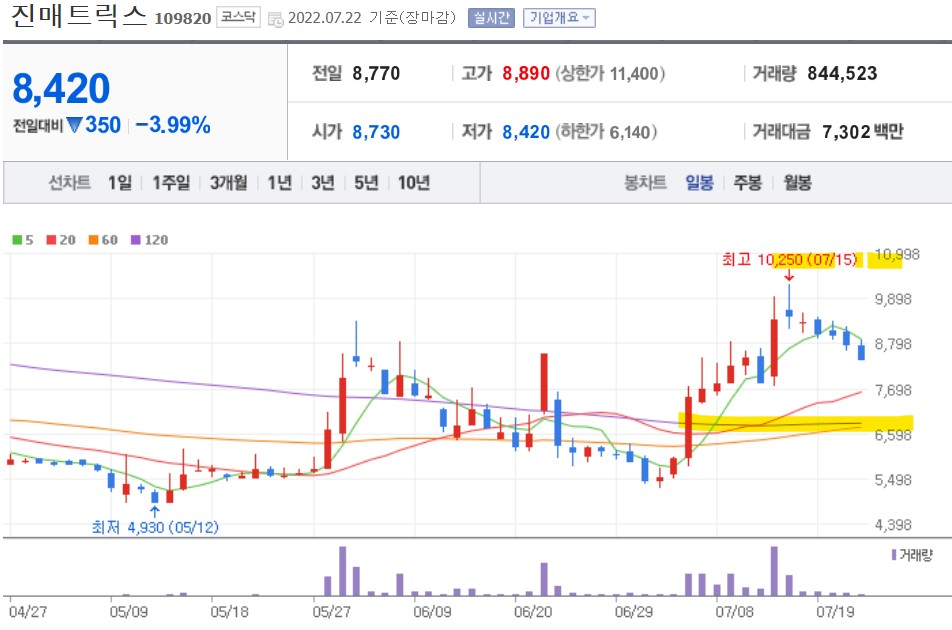This screenshot has height=630, width=952.
Task: Click the calendar icon before 2022.07.22
Action: [276, 19]
